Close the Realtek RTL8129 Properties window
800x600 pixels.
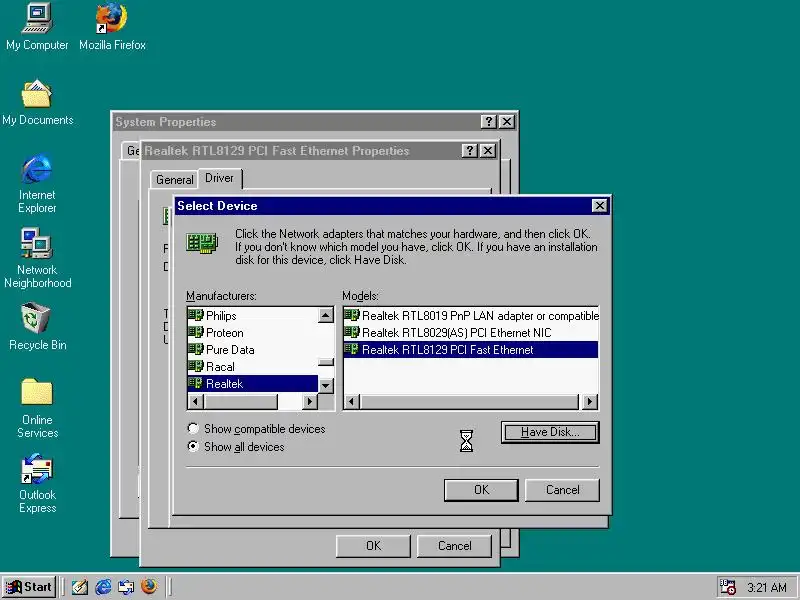pos(488,151)
